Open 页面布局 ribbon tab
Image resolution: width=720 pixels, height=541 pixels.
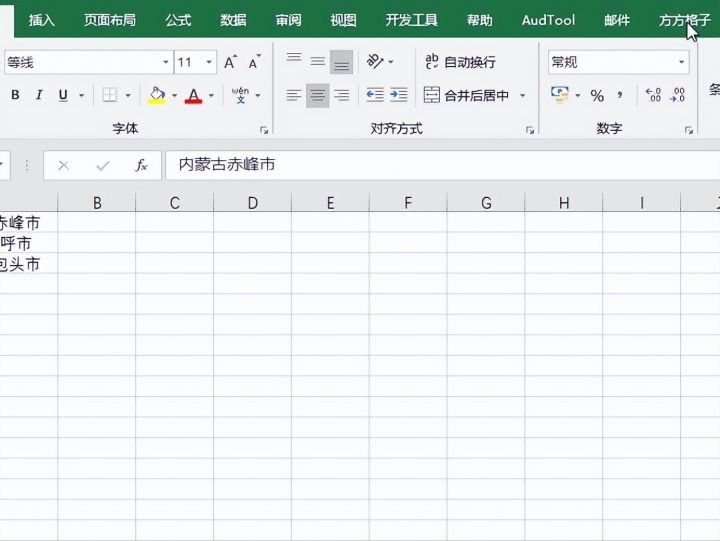(110, 20)
